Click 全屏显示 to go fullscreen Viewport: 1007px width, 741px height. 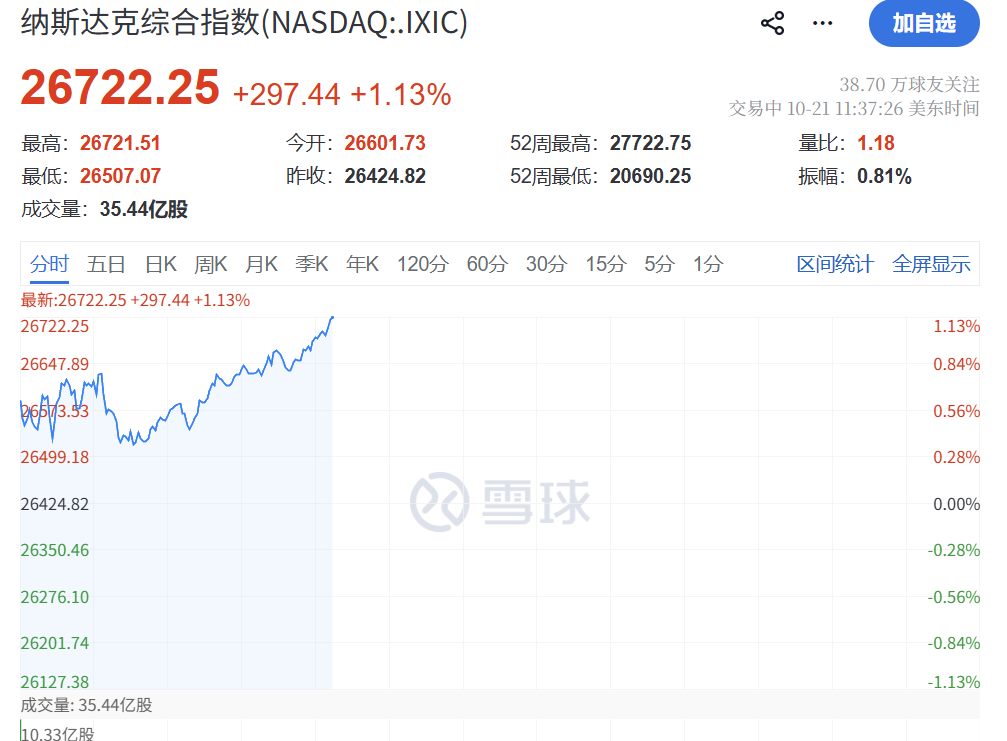[931, 264]
